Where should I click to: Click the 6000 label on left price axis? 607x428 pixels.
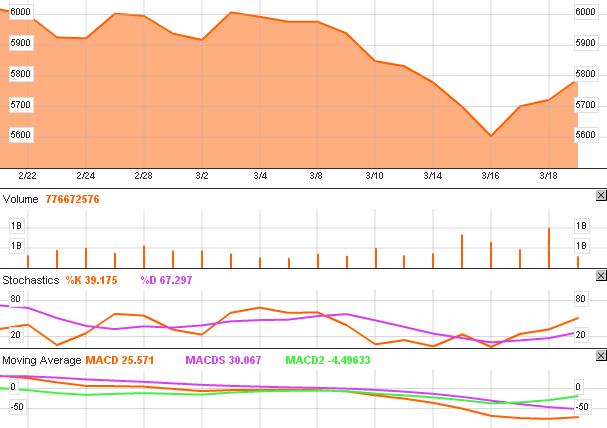pyautogui.click(x=20, y=12)
